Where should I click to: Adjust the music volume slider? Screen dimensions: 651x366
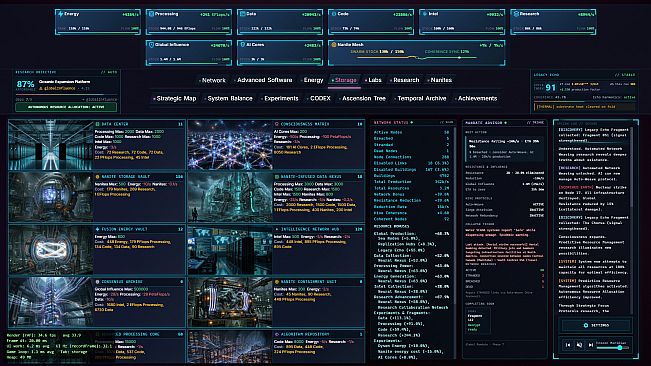tap(612, 348)
